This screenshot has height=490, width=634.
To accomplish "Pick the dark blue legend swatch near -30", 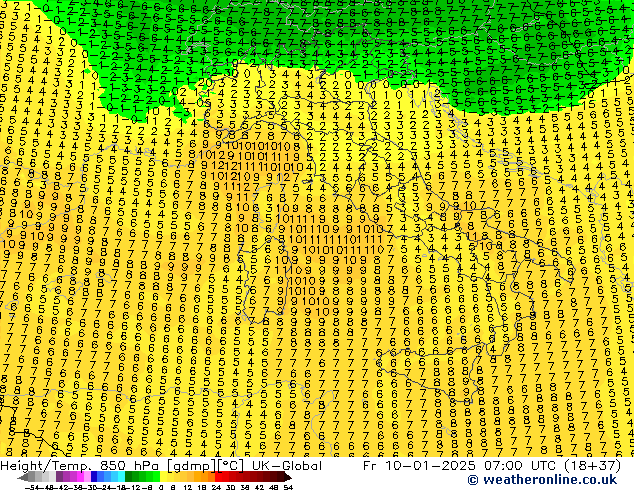I will [x=94, y=477].
